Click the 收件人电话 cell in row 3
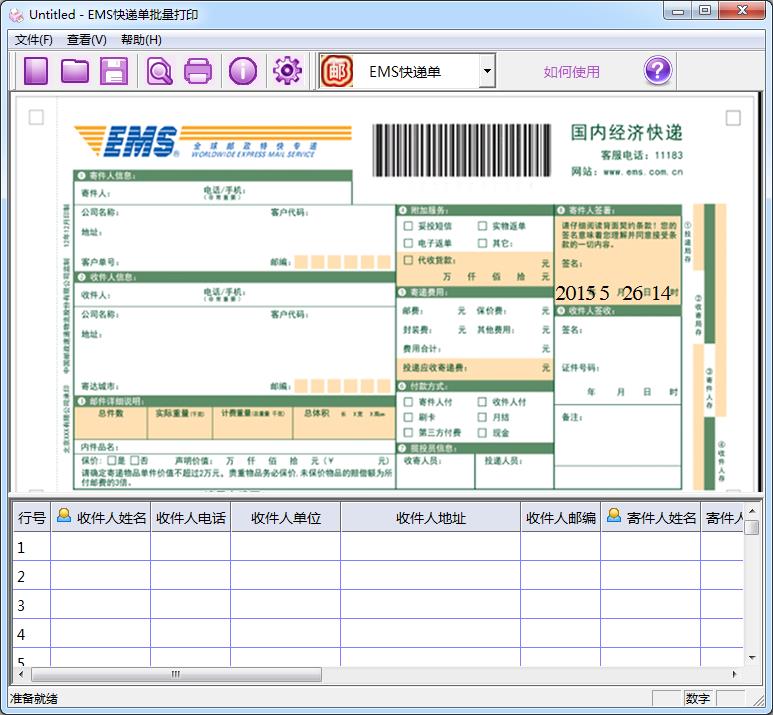The image size is (773, 715). (190, 605)
